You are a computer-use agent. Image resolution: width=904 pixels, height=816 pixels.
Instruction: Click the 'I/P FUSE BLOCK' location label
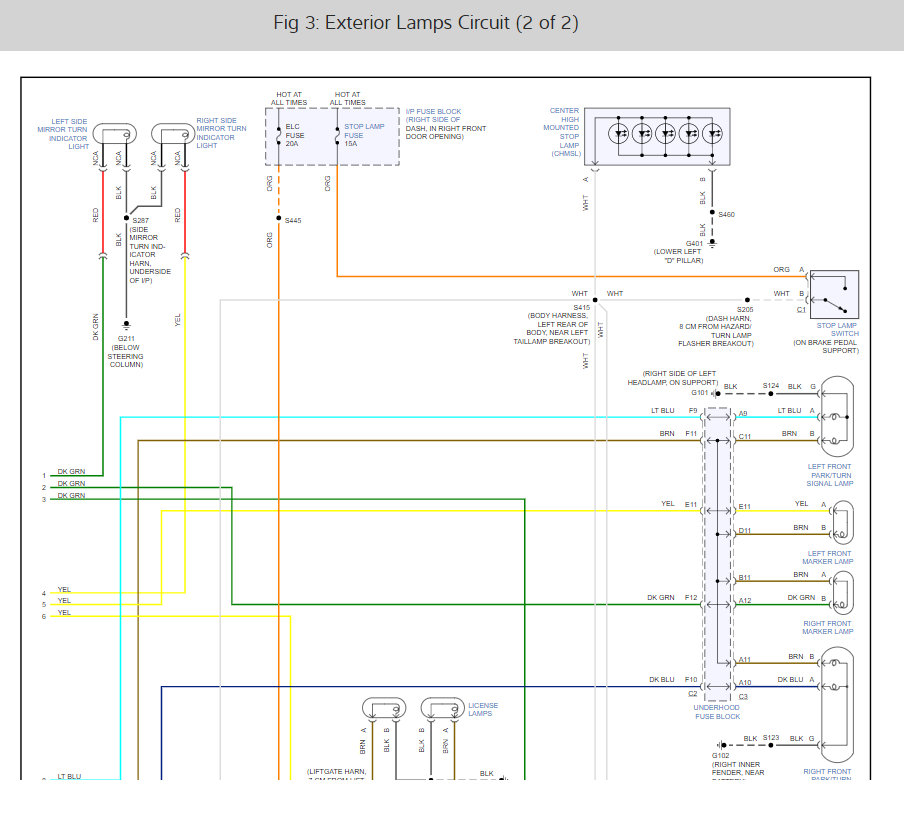446,124
